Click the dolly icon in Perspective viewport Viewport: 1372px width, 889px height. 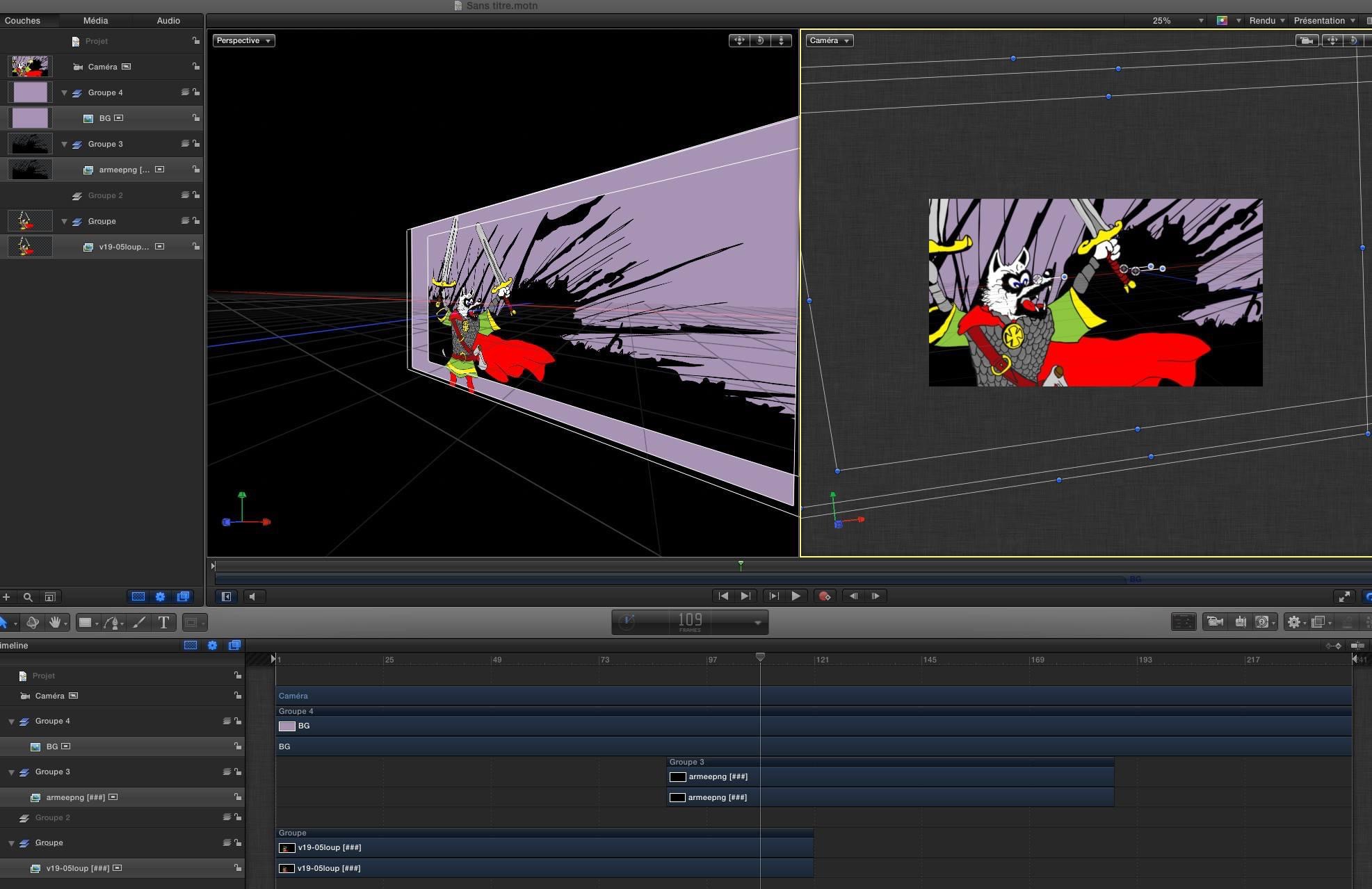pos(782,40)
